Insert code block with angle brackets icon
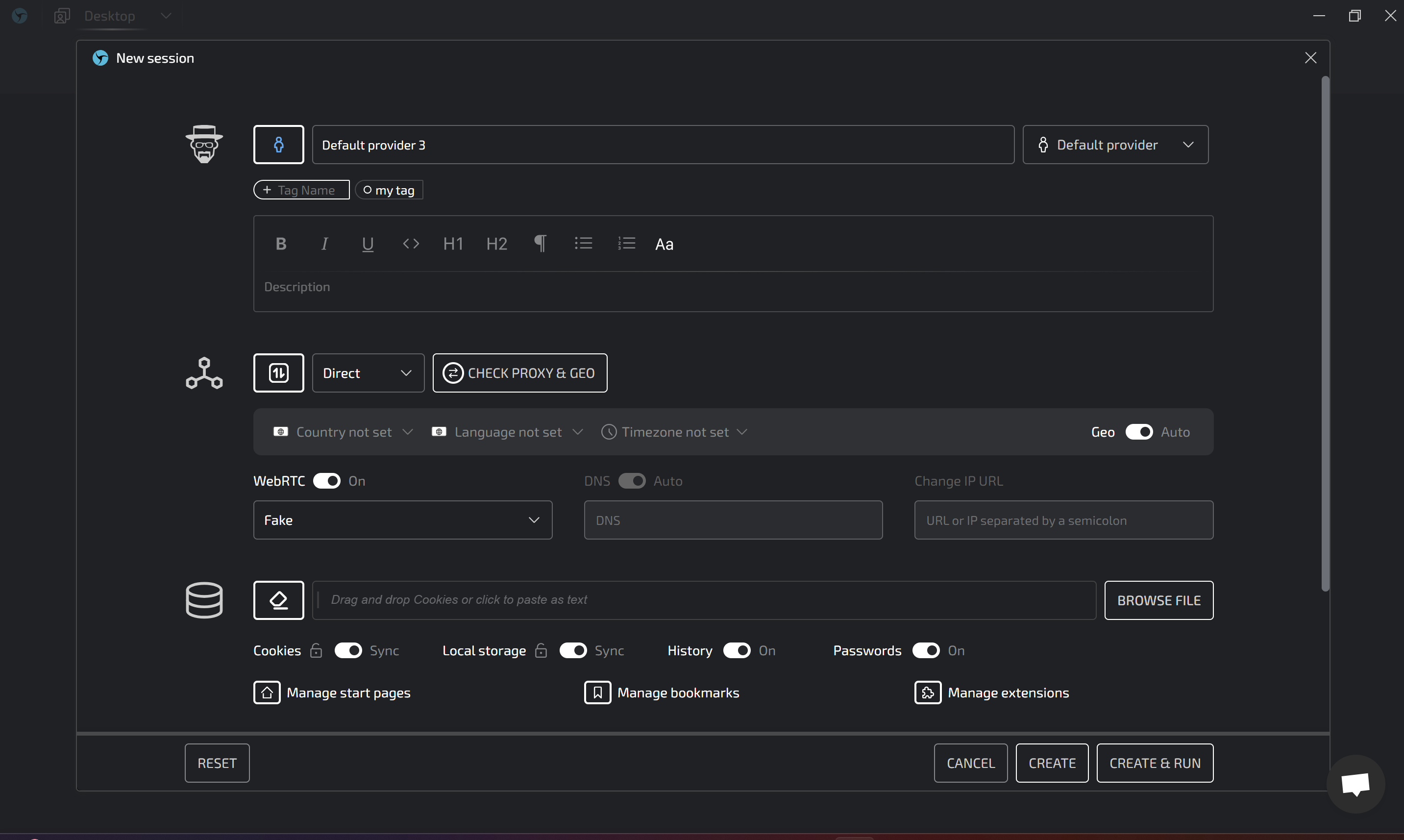This screenshot has height=840, width=1404. tap(411, 244)
